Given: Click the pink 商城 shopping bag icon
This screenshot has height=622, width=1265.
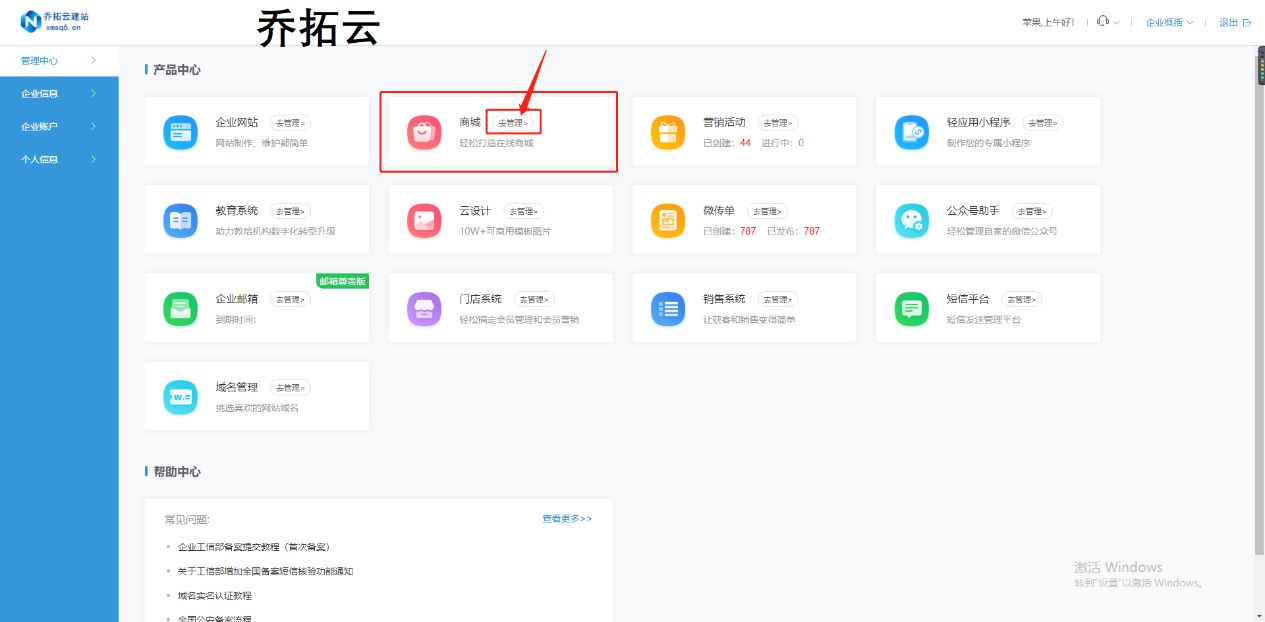Looking at the screenshot, I should pos(424,131).
